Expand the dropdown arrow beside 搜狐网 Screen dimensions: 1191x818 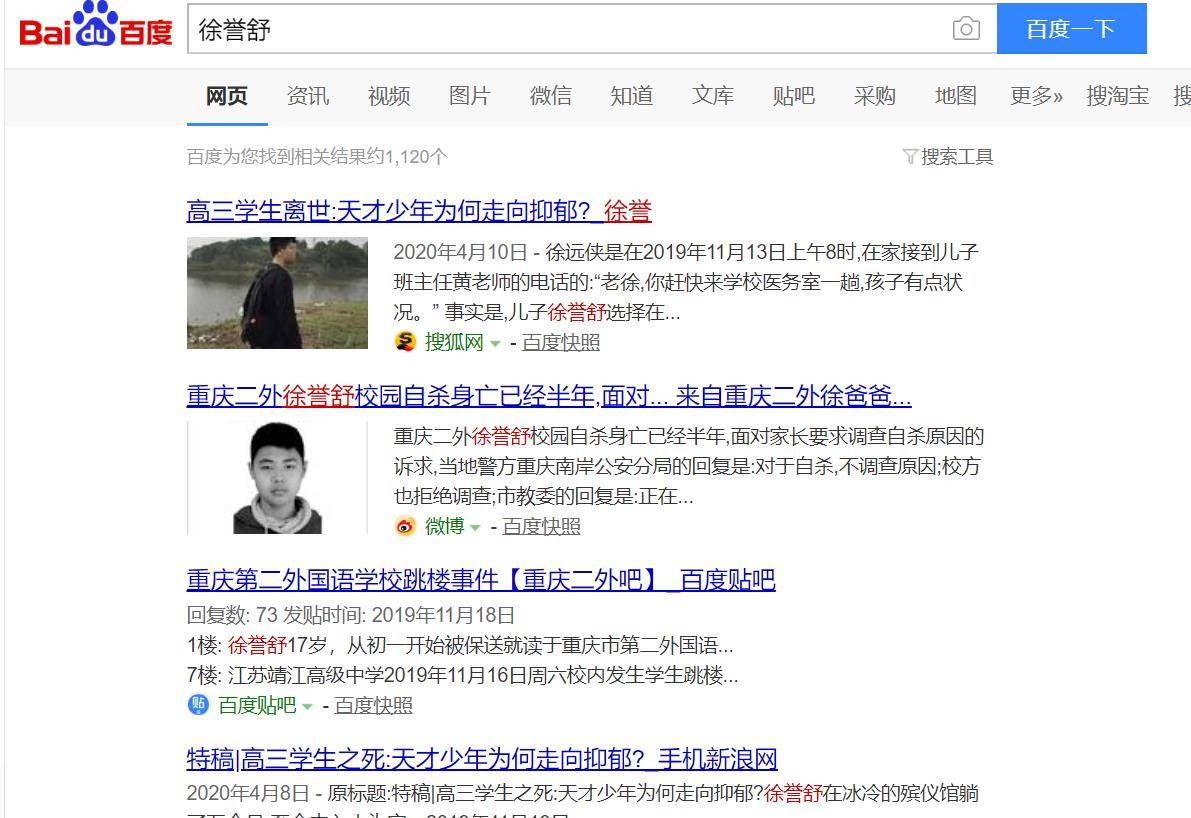(495, 343)
